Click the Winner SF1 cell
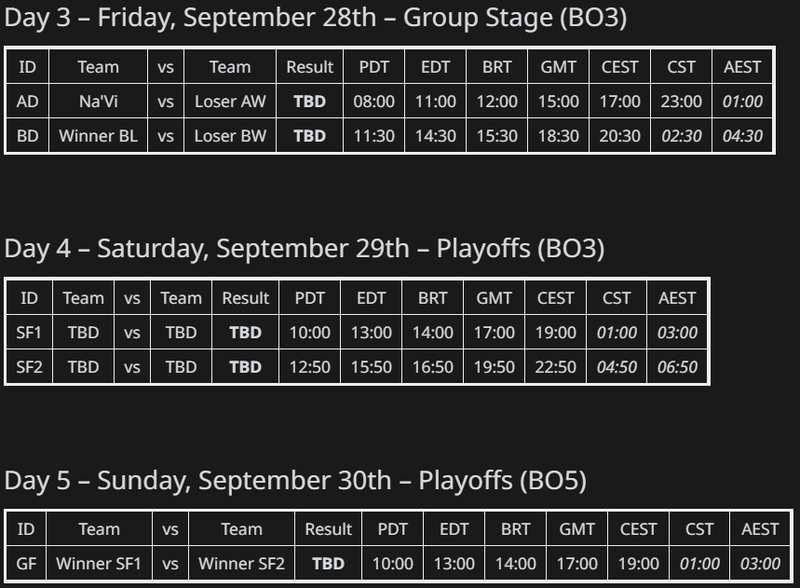The height and width of the screenshot is (588, 800). pyautogui.click(x=99, y=564)
